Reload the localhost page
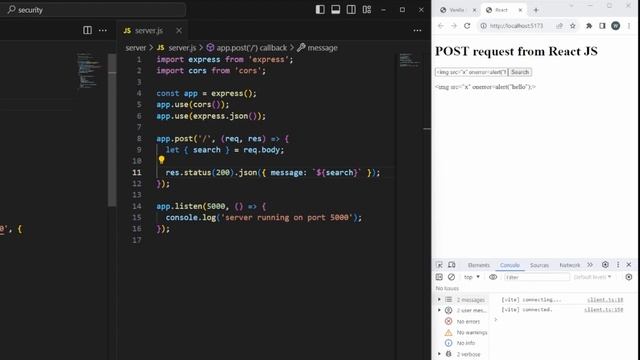Image resolution: width=640 pixels, height=360 pixels. pyautogui.click(x=467, y=26)
